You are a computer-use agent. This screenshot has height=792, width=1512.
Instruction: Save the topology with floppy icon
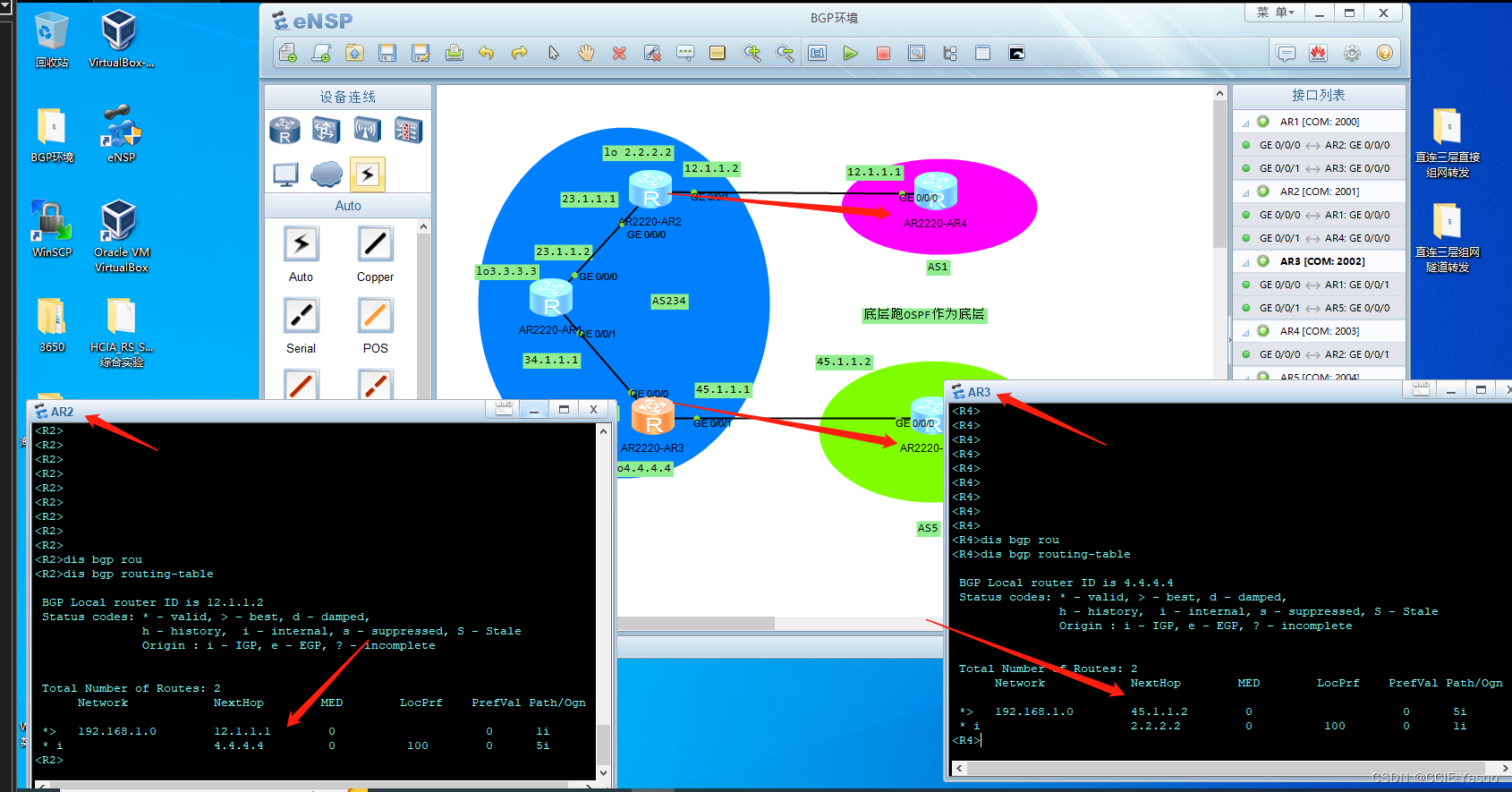pyautogui.click(x=387, y=53)
